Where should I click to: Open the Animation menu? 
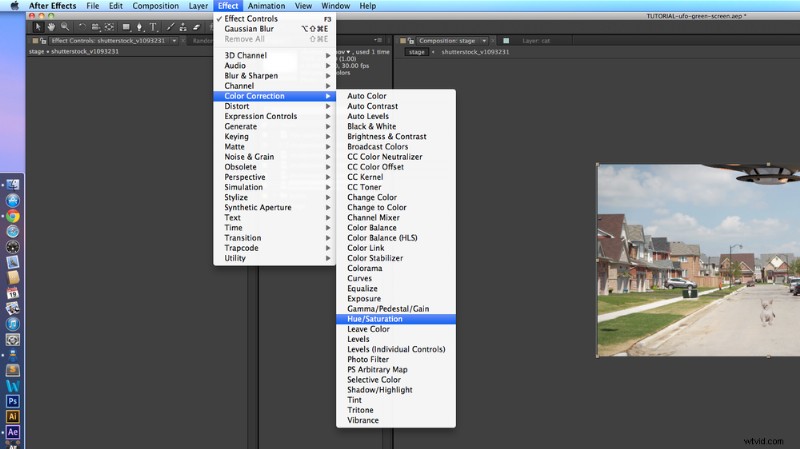coord(266,6)
